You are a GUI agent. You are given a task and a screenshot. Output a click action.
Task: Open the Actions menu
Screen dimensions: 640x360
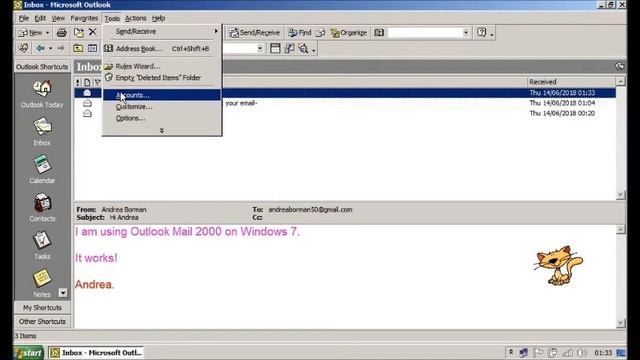pos(136,18)
